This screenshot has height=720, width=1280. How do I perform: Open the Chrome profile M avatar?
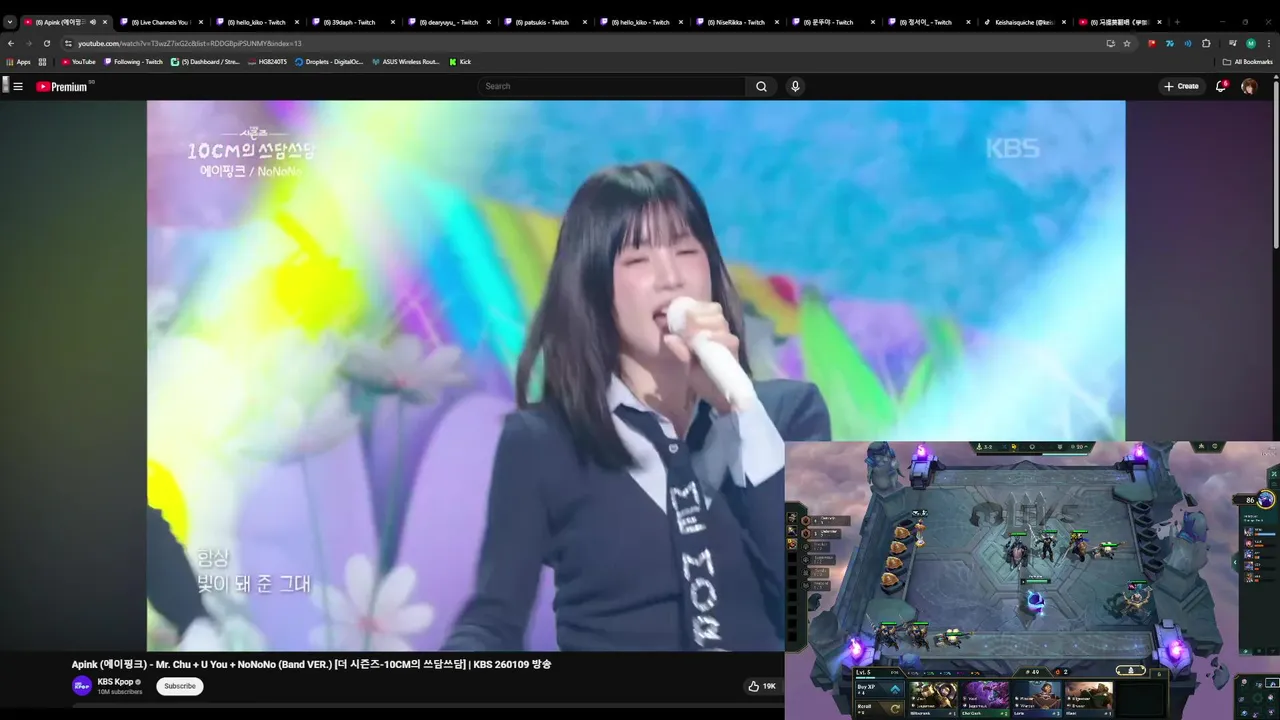[1251, 43]
